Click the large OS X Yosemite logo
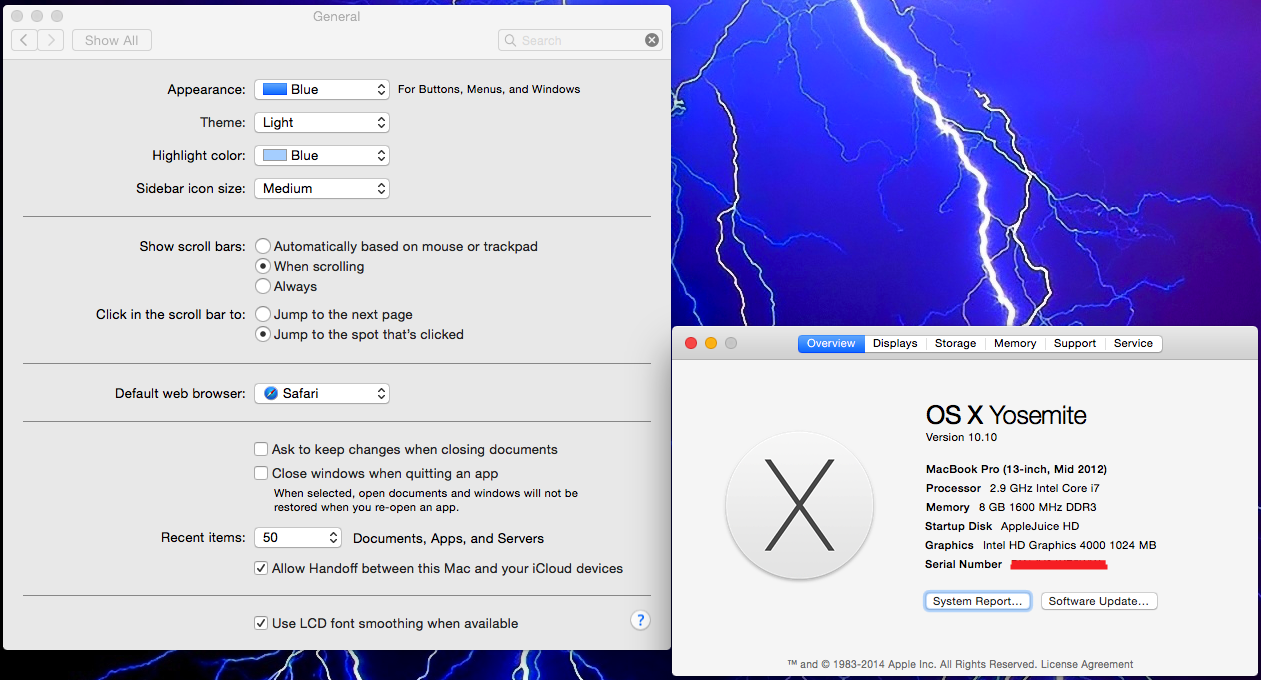Screen dimensions: 1261x680 [800, 505]
